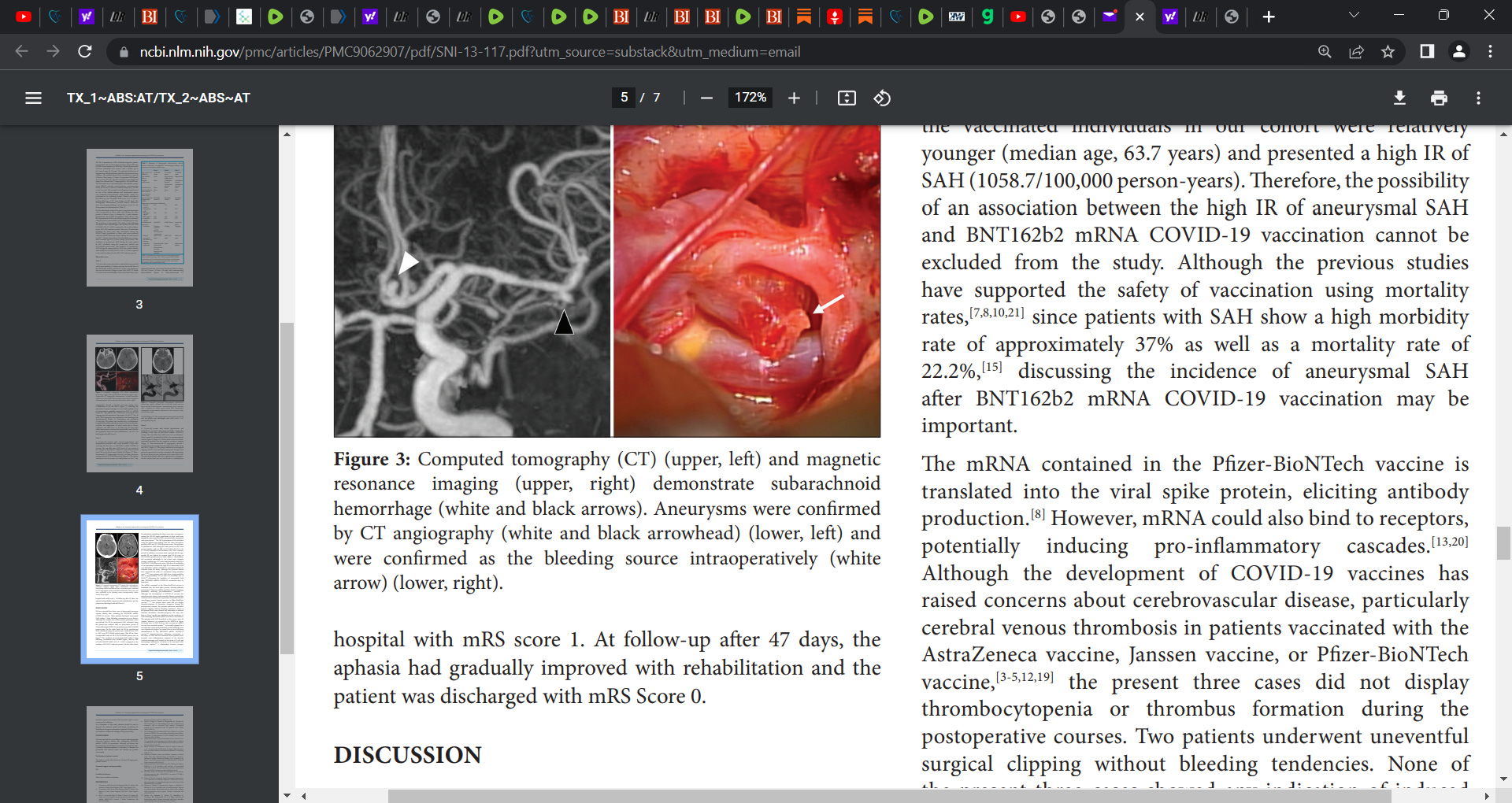Image resolution: width=1512 pixels, height=803 pixels.
Task: Click the citation reference [15]
Action: tap(992, 366)
